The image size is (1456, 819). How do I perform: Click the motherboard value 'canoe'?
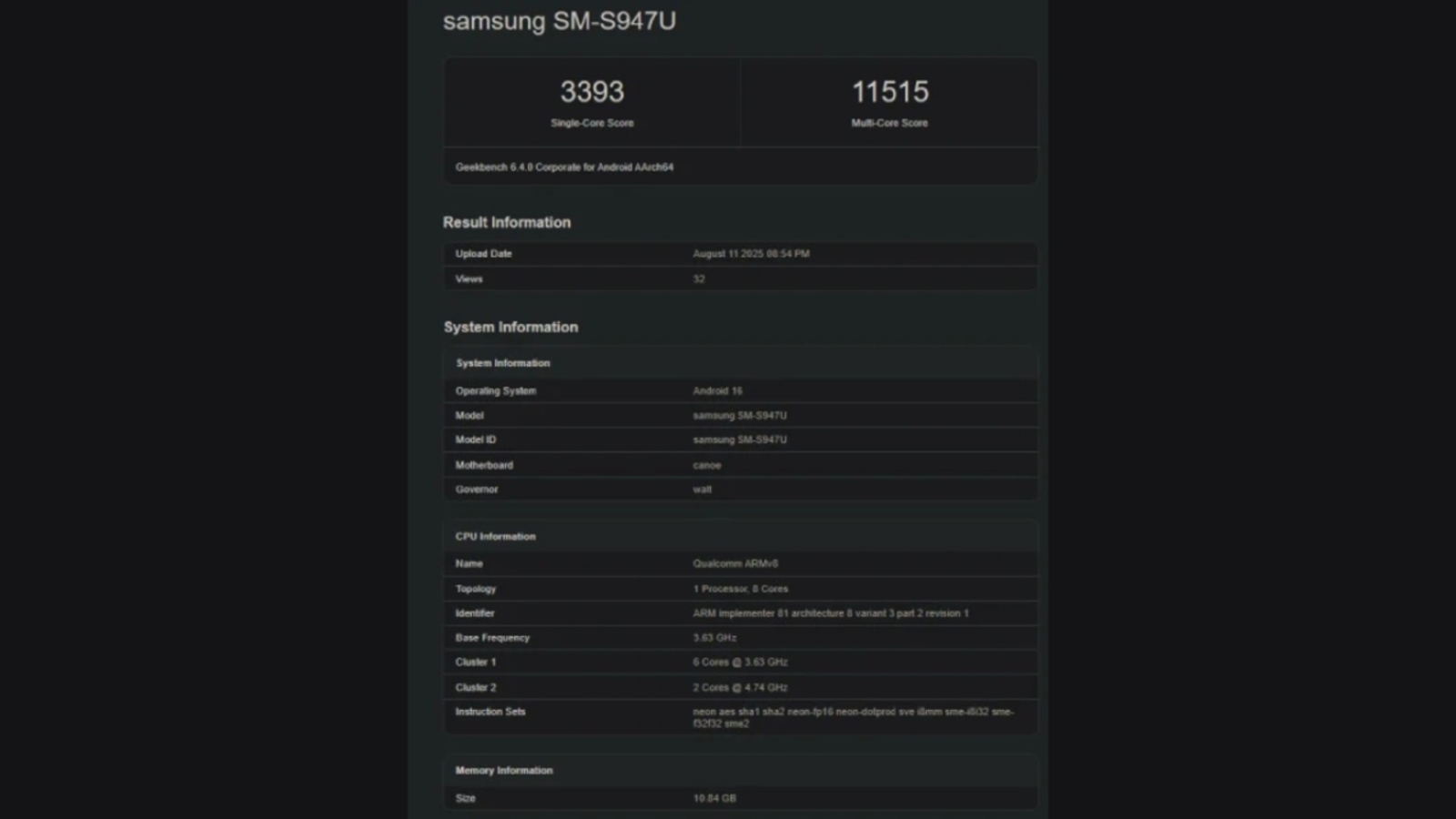[707, 465]
